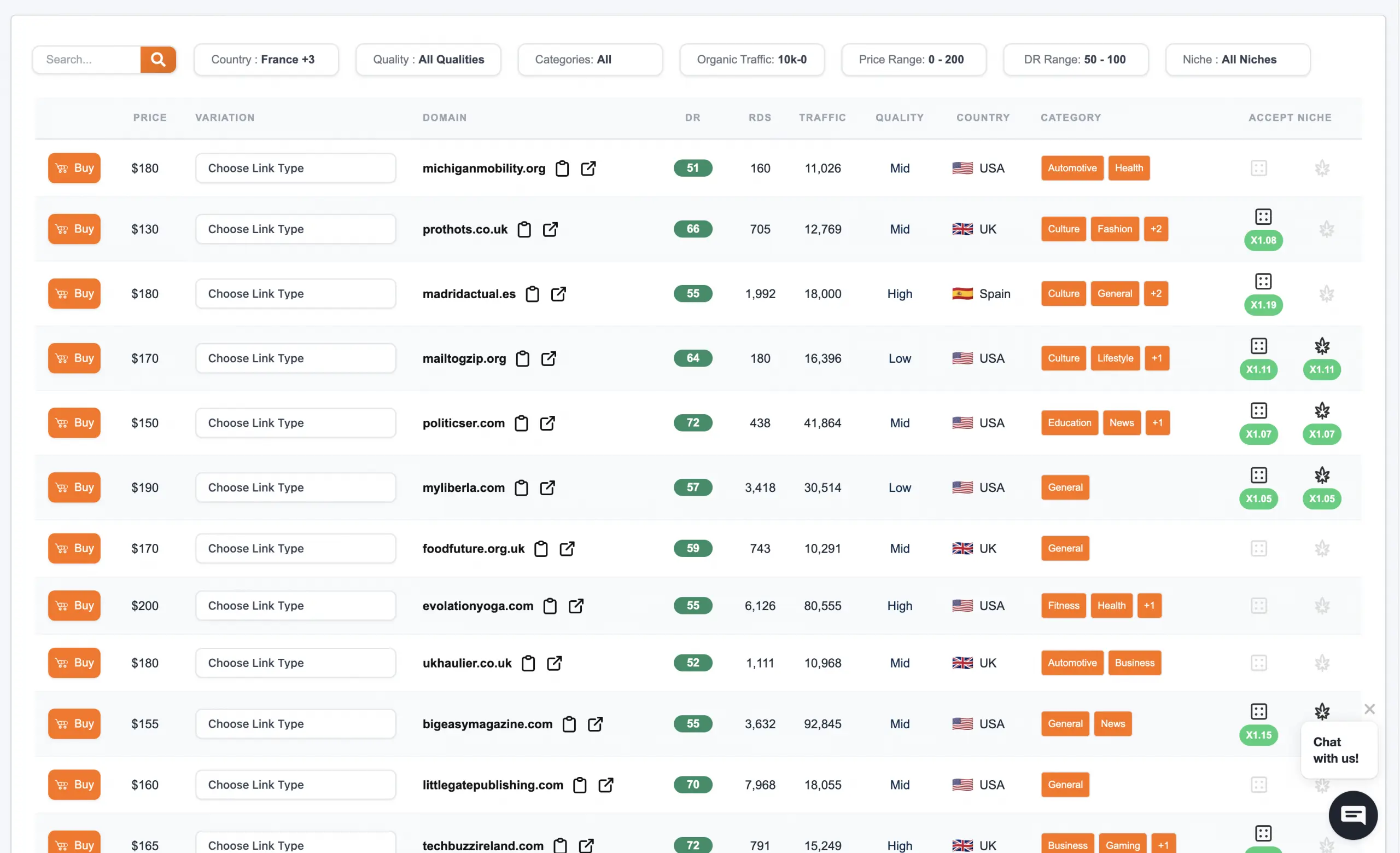
Task: Toggle the green X1.05 leaf for myliberla.com
Action: 1322,498
